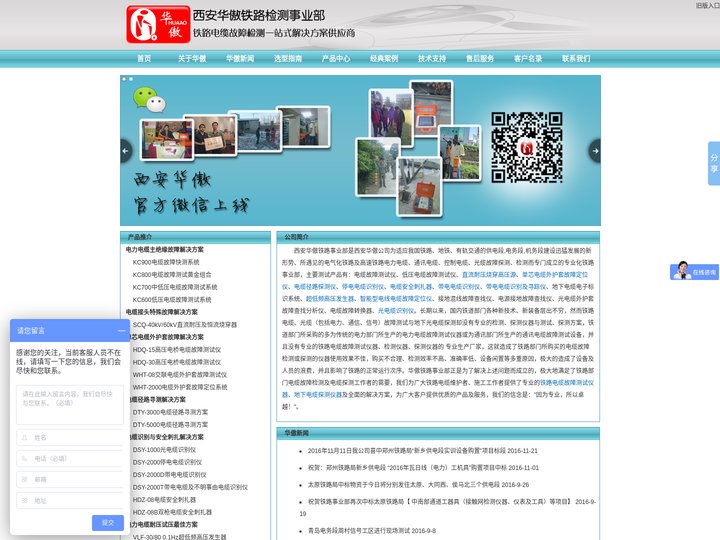Viewport: 720px width, 540px height.
Task: Open KC800电缆故障测试黄金组合 product link
Action: pos(172,275)
